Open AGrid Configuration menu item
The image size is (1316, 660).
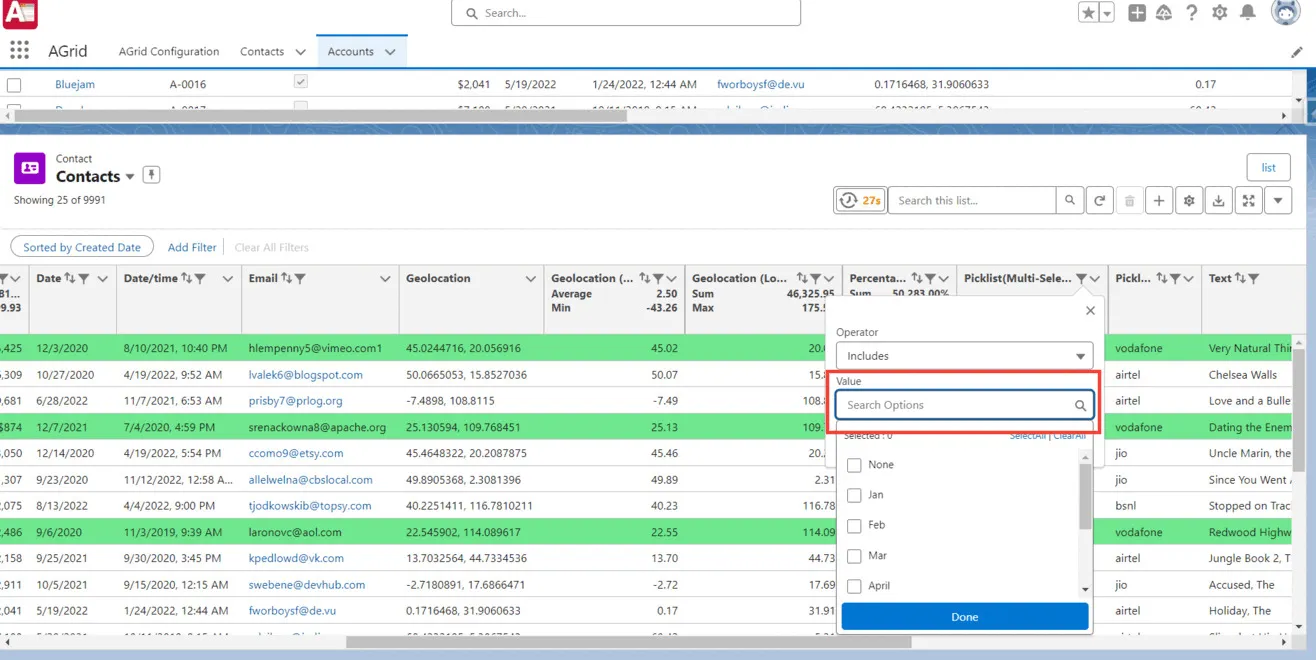click(168, 51)
